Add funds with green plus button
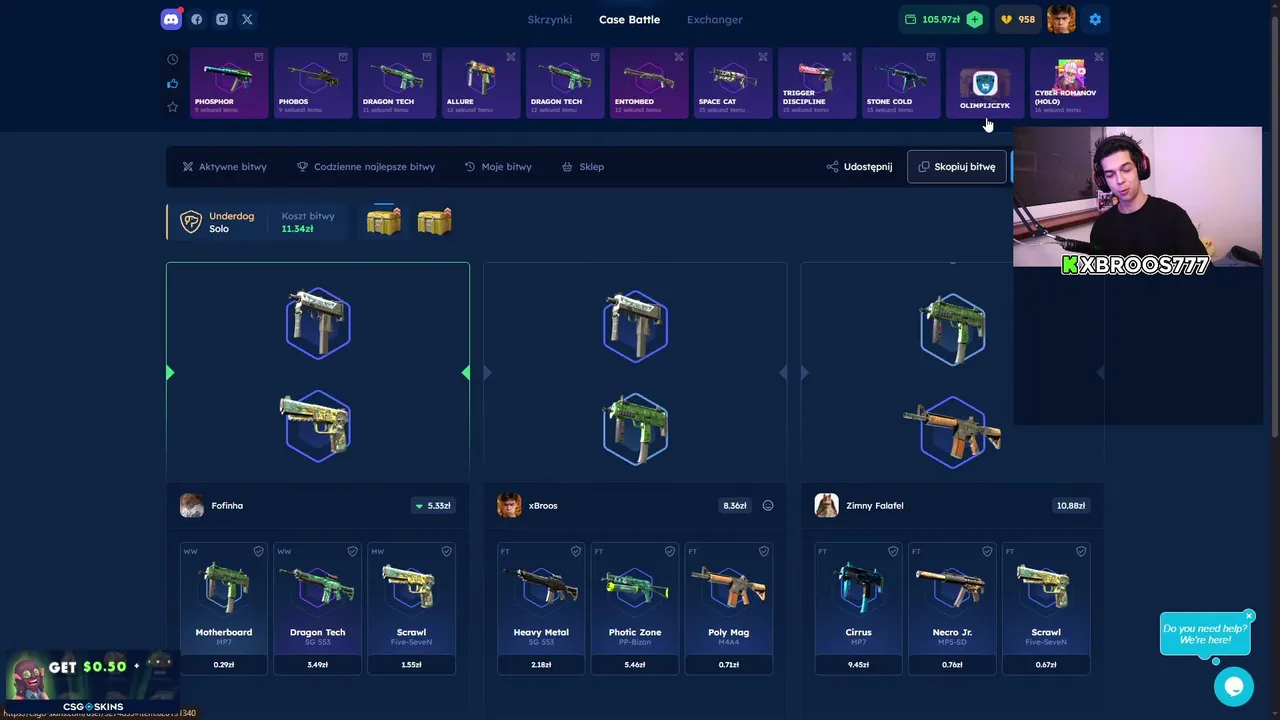Viewport: 1280px width, 720px height. 974,19
